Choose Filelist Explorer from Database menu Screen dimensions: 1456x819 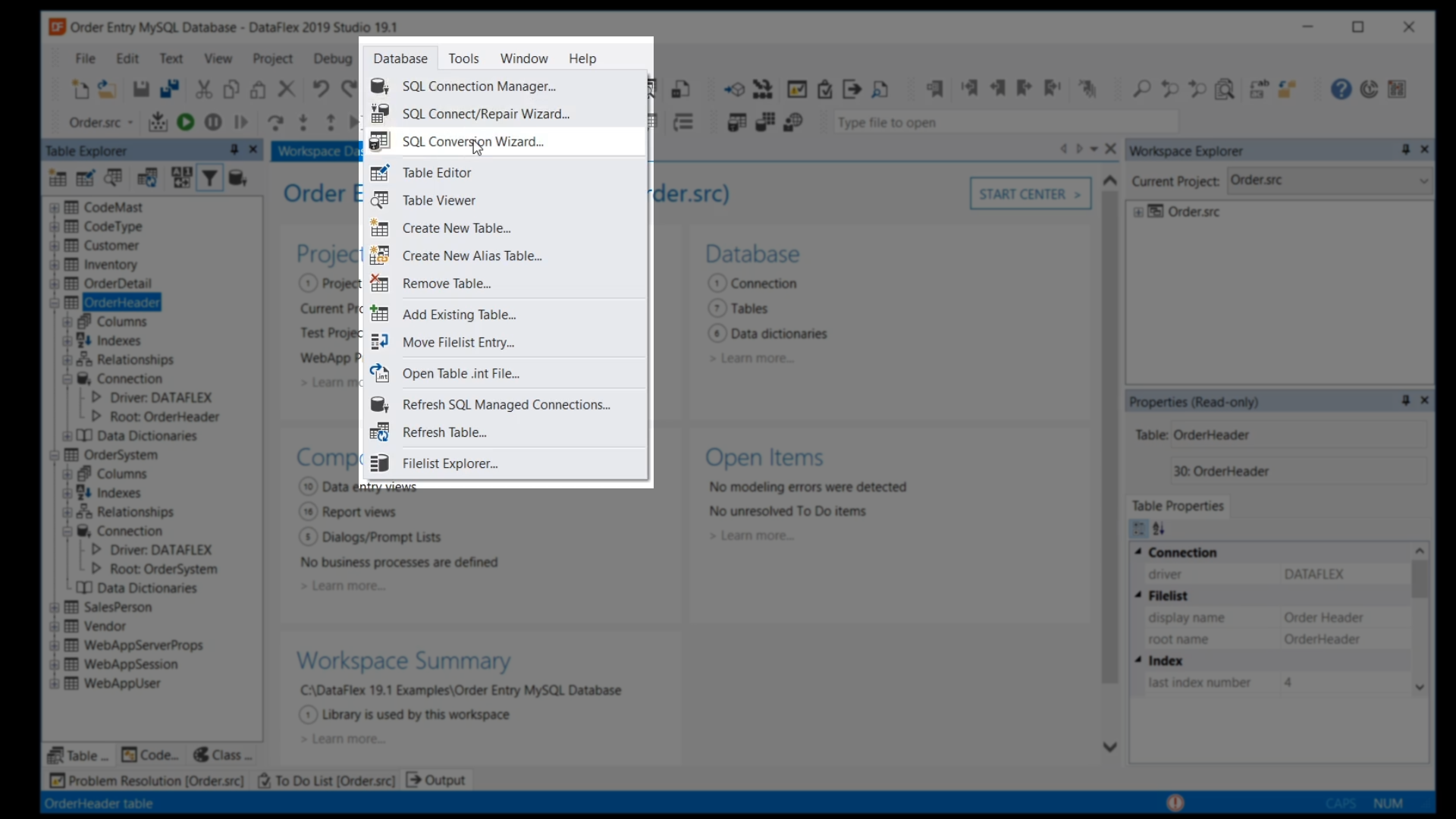pos(450,463)
